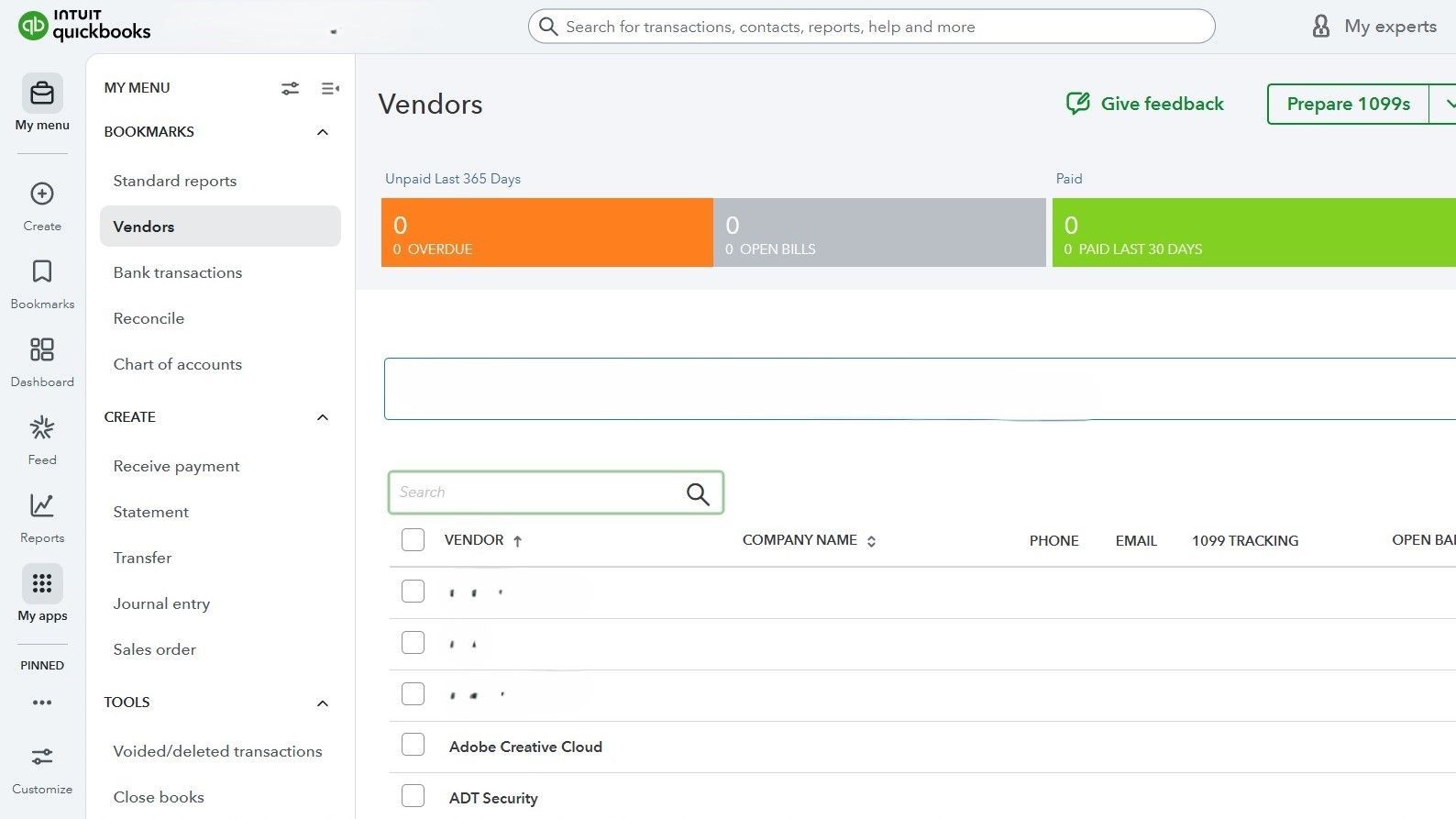Check the second vendor row checkbox
Image resolution: width=1456 pixels, height=819 pixels.
coord(413,643)
